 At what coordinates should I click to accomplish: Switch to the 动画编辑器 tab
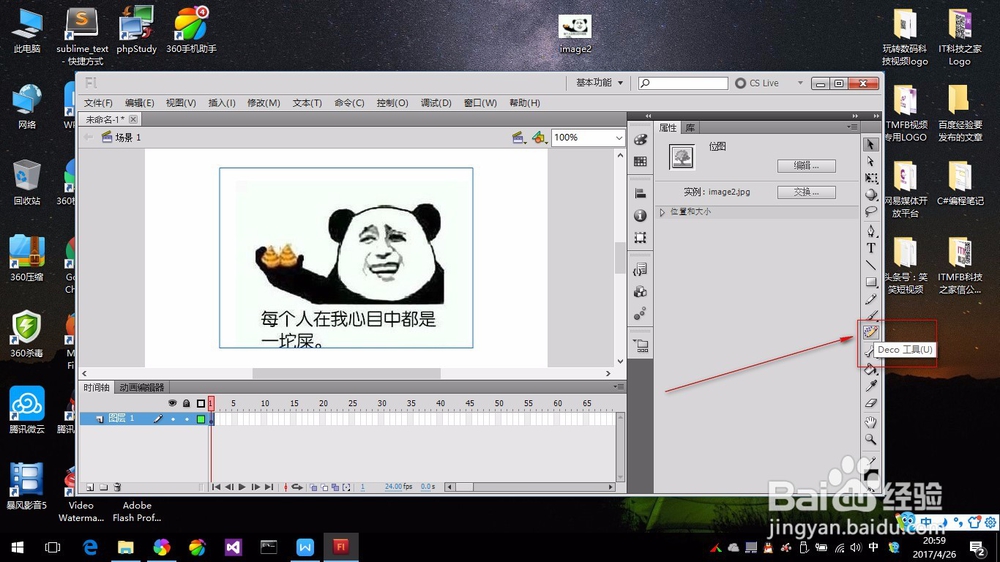pos(142,387)
